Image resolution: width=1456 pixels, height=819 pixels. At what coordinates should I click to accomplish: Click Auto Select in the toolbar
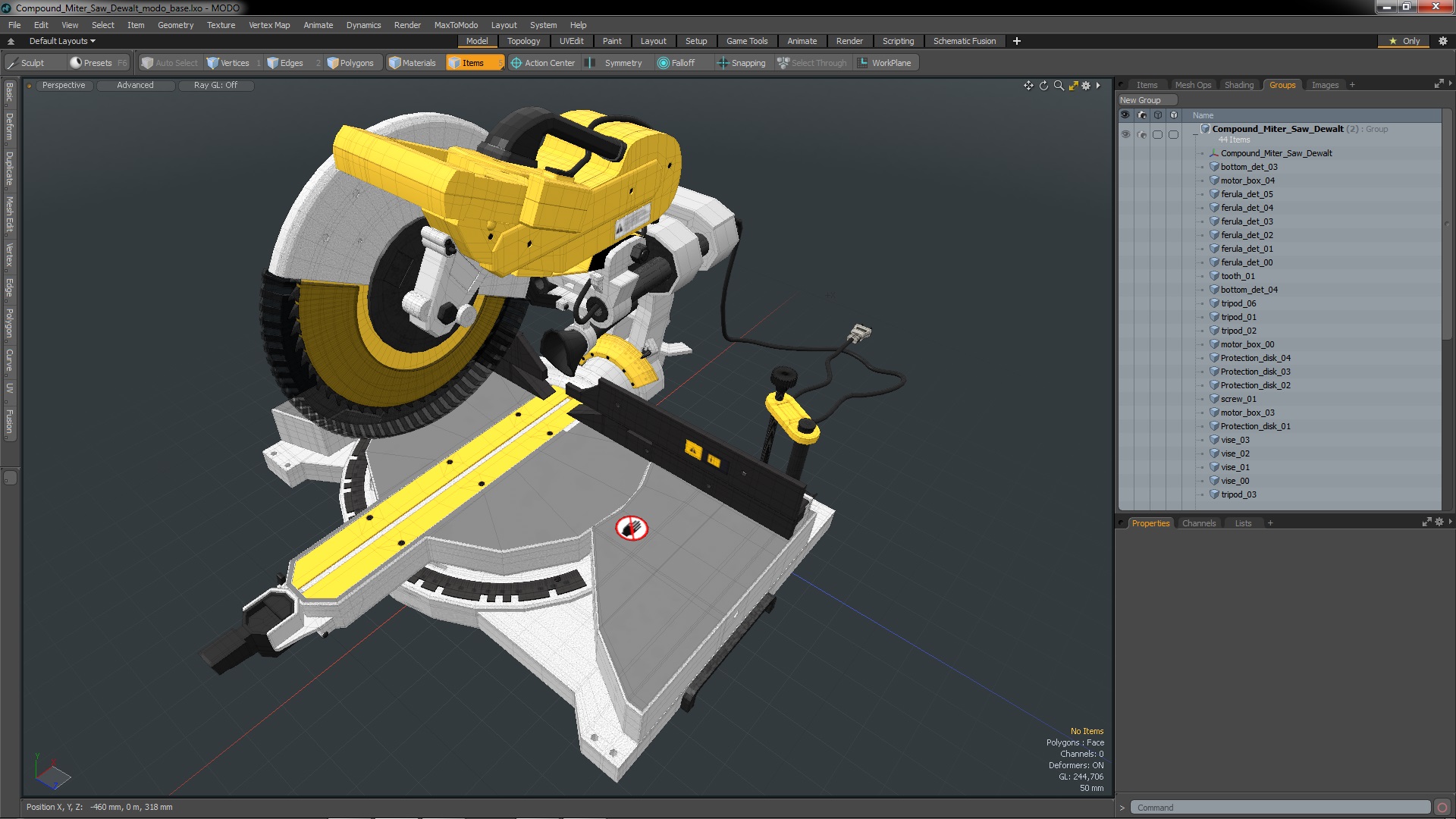[x=170, y=63]
